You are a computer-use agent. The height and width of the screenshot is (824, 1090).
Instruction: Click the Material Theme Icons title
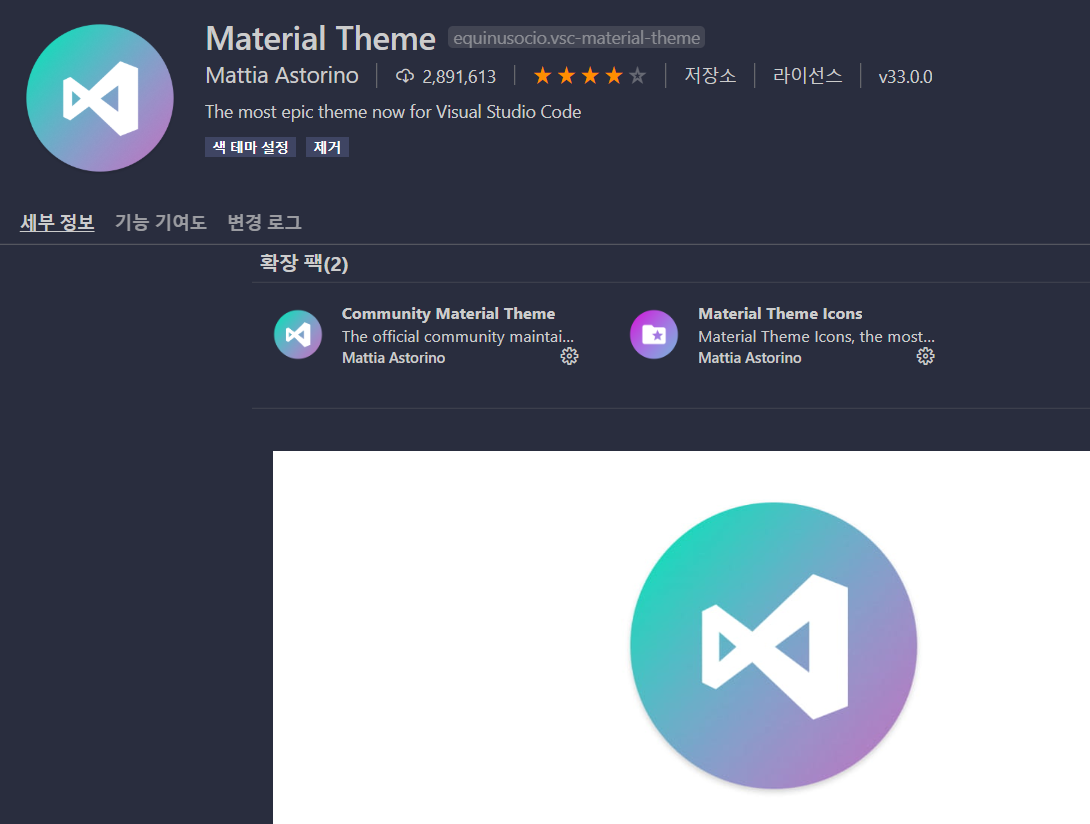coord(780,314)
